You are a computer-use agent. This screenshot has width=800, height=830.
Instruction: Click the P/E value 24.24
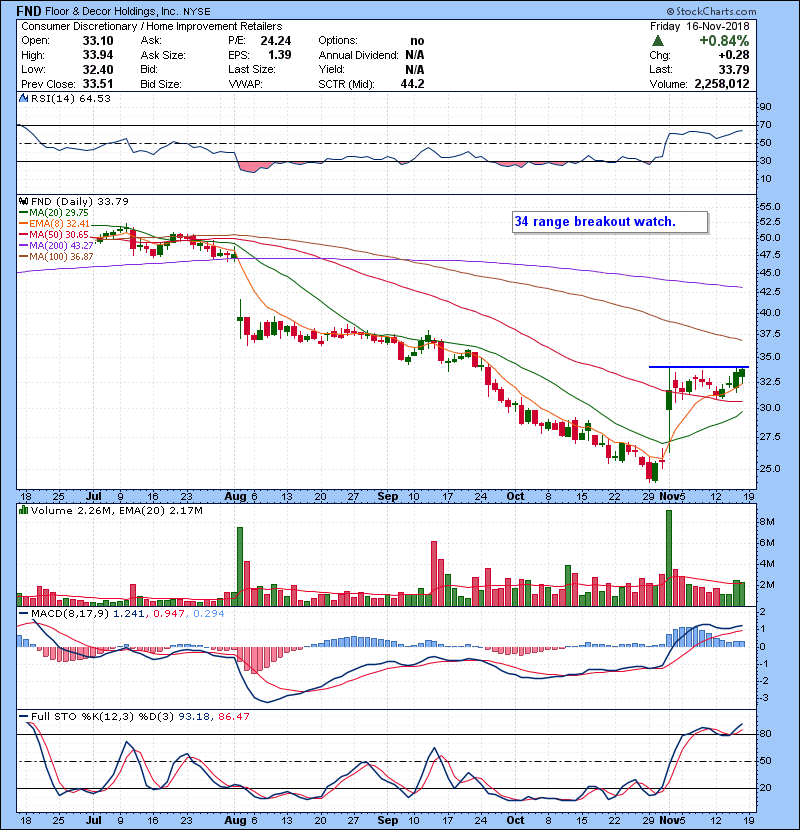[276, 41]
